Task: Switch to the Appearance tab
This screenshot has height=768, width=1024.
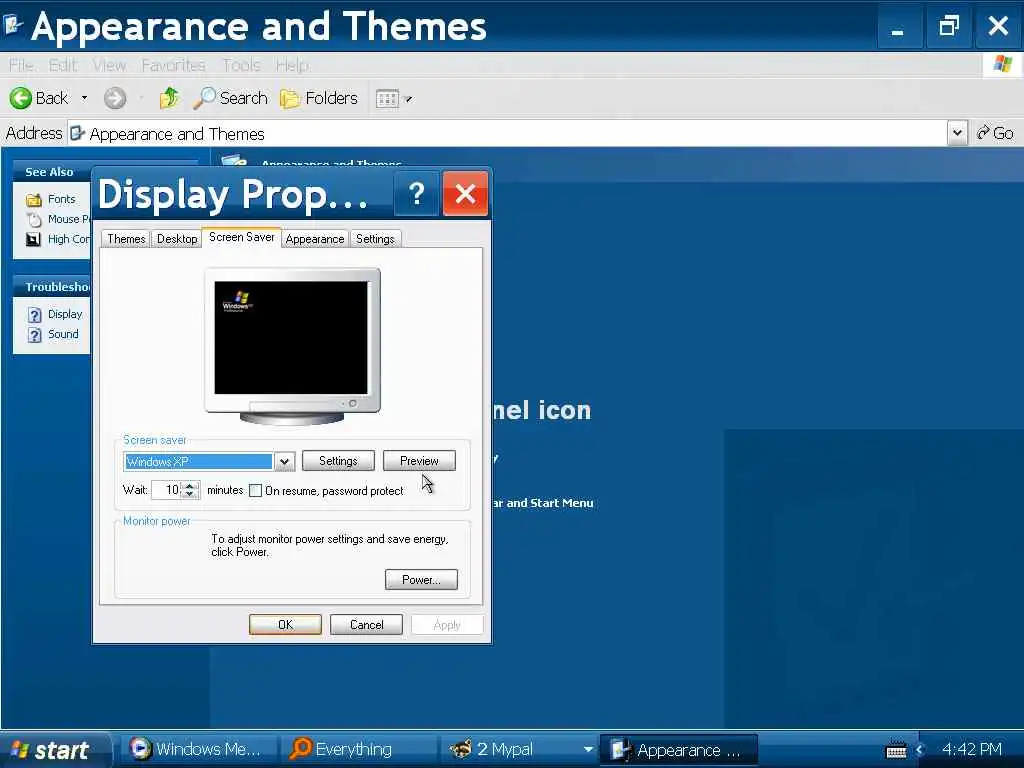Action: [x=315, y=239]
